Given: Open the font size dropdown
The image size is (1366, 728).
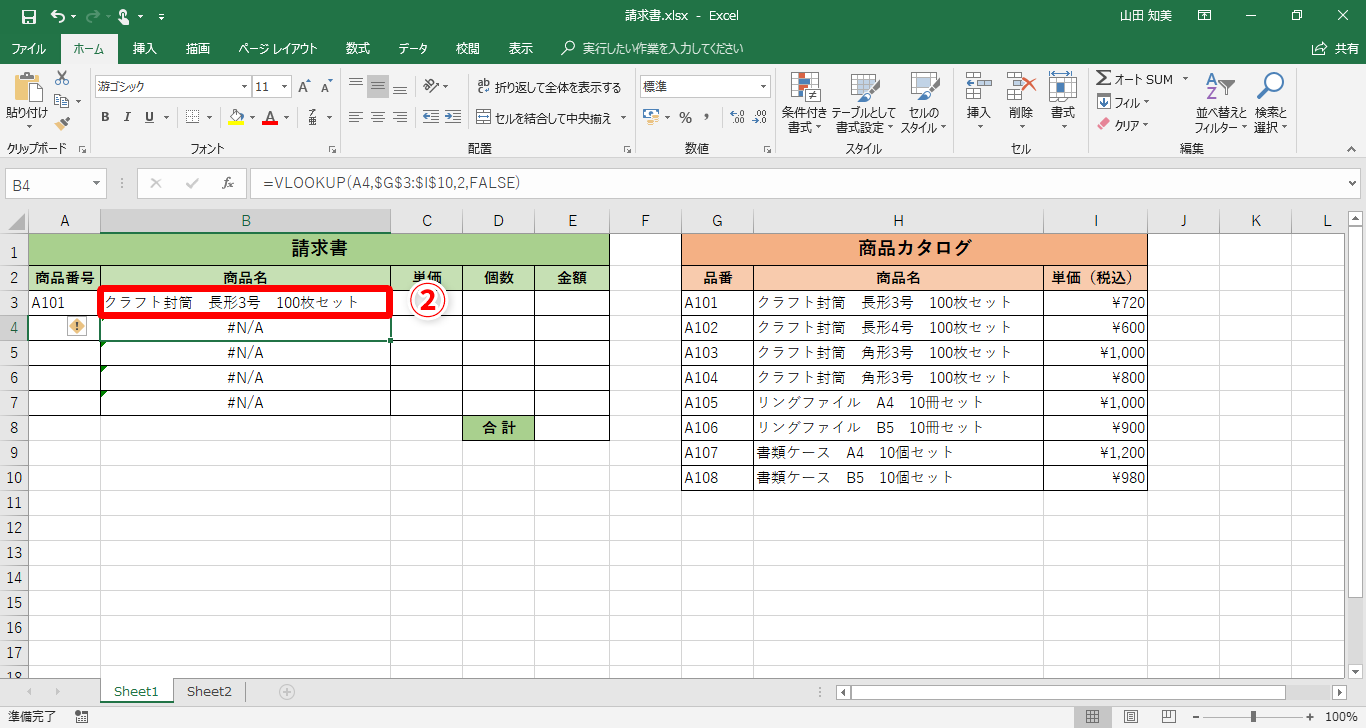Looking at the screenshot, I should point(285,87).
